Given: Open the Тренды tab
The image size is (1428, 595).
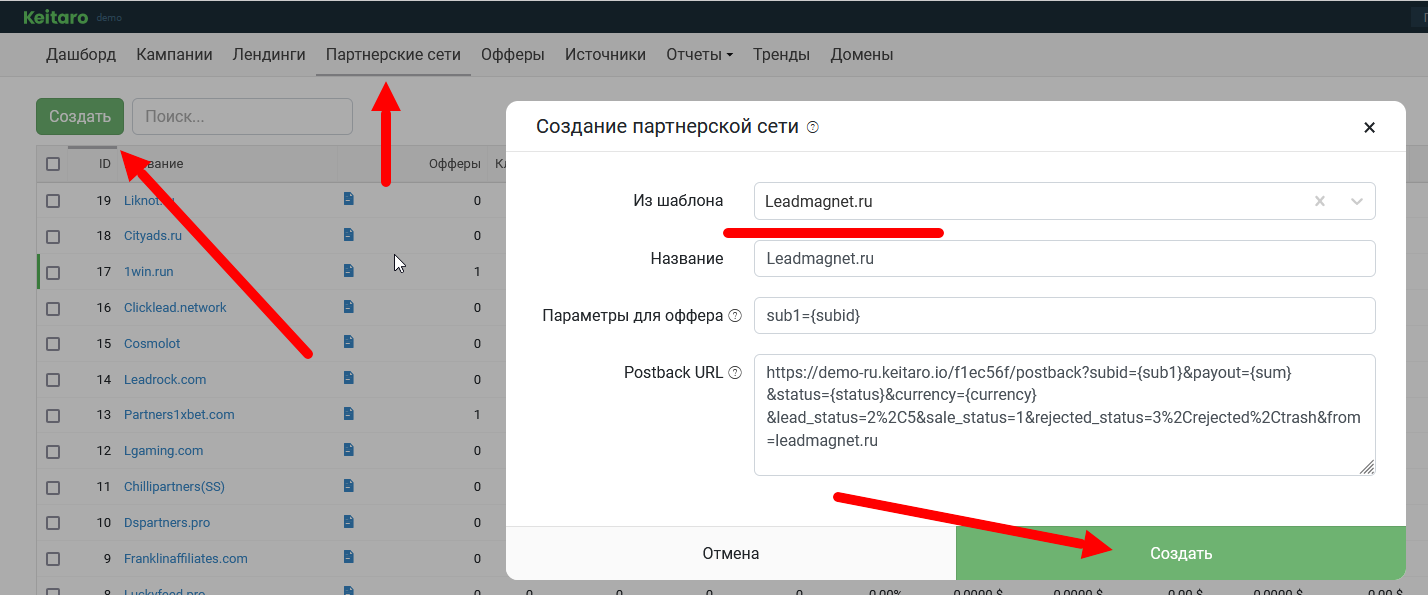Looking at the screenshot, I should click(x=781, y=55).
